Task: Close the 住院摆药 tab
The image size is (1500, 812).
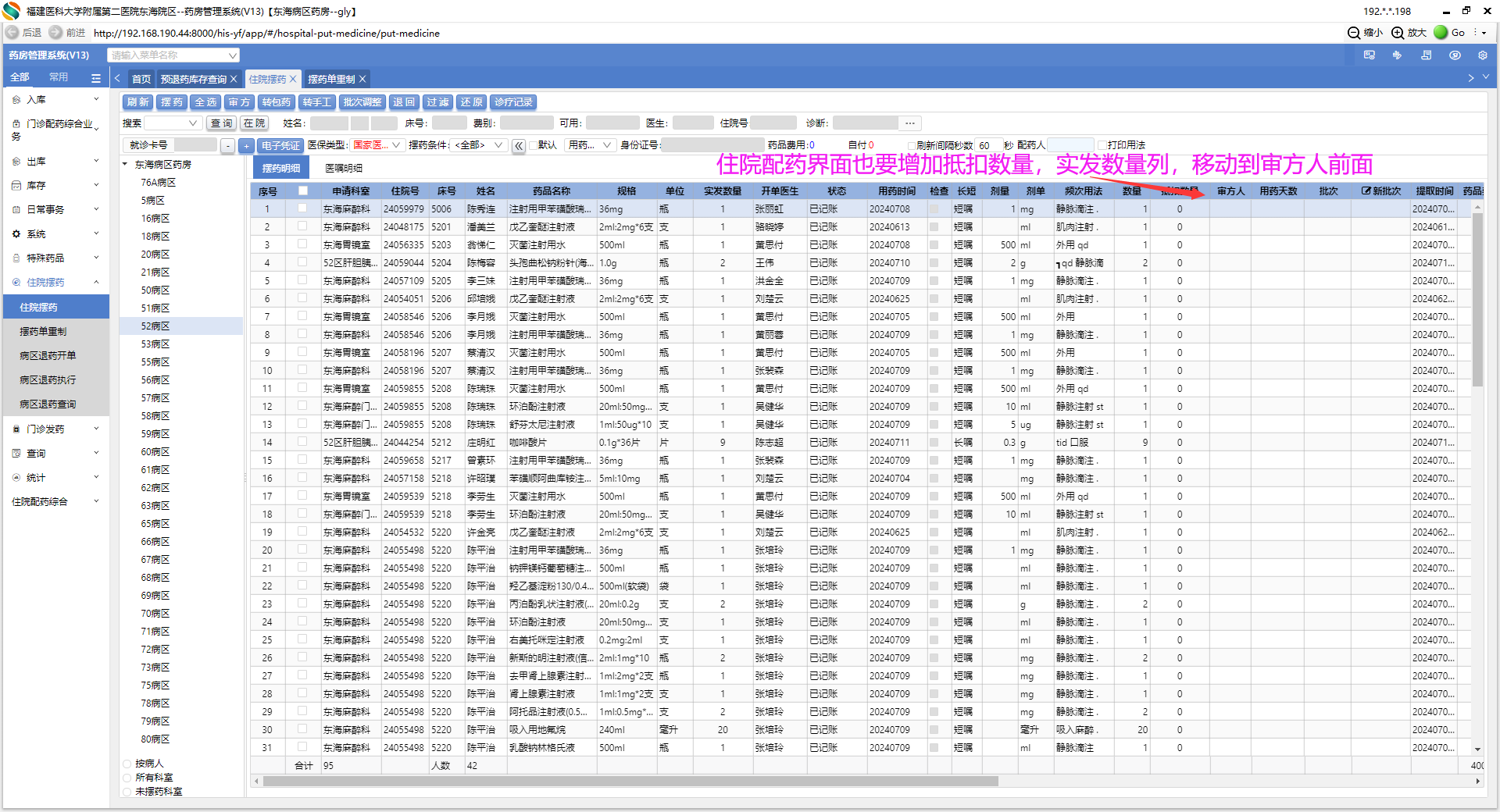Action: pos(293,79)
